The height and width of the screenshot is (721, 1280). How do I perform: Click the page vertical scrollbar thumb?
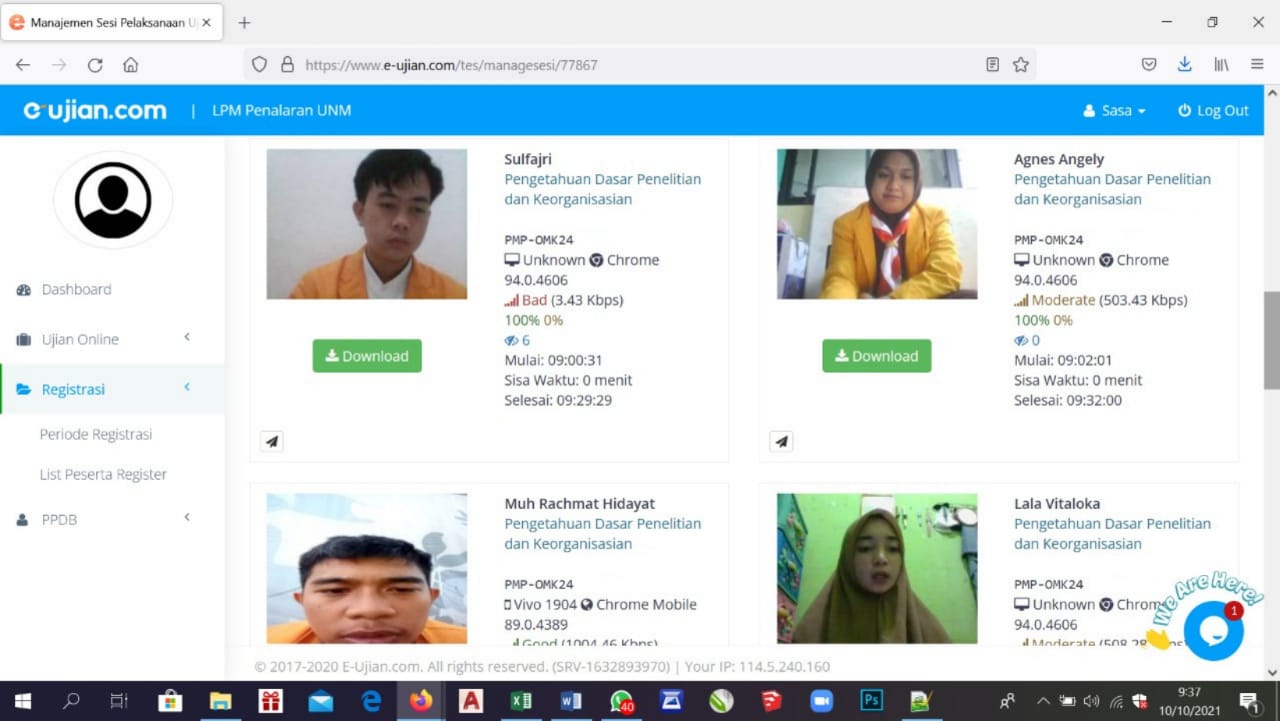click(x=1271, y=341)
